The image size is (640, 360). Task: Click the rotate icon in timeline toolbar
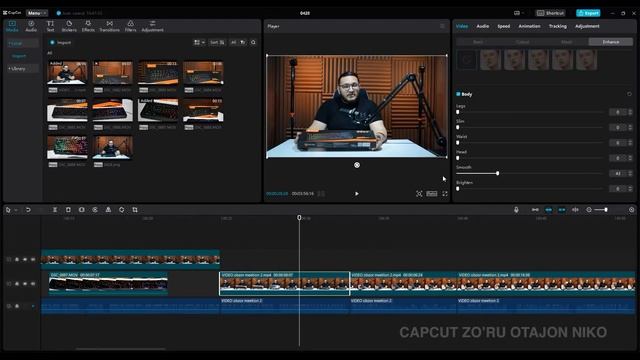(x=122, y=210)
